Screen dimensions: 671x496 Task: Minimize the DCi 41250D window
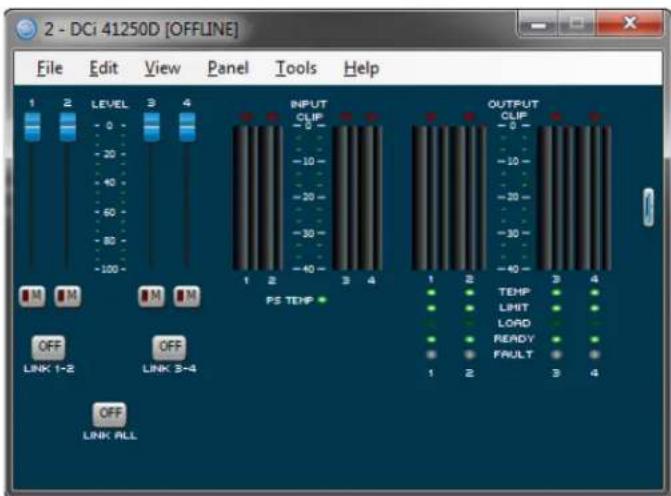click(538, 24)
